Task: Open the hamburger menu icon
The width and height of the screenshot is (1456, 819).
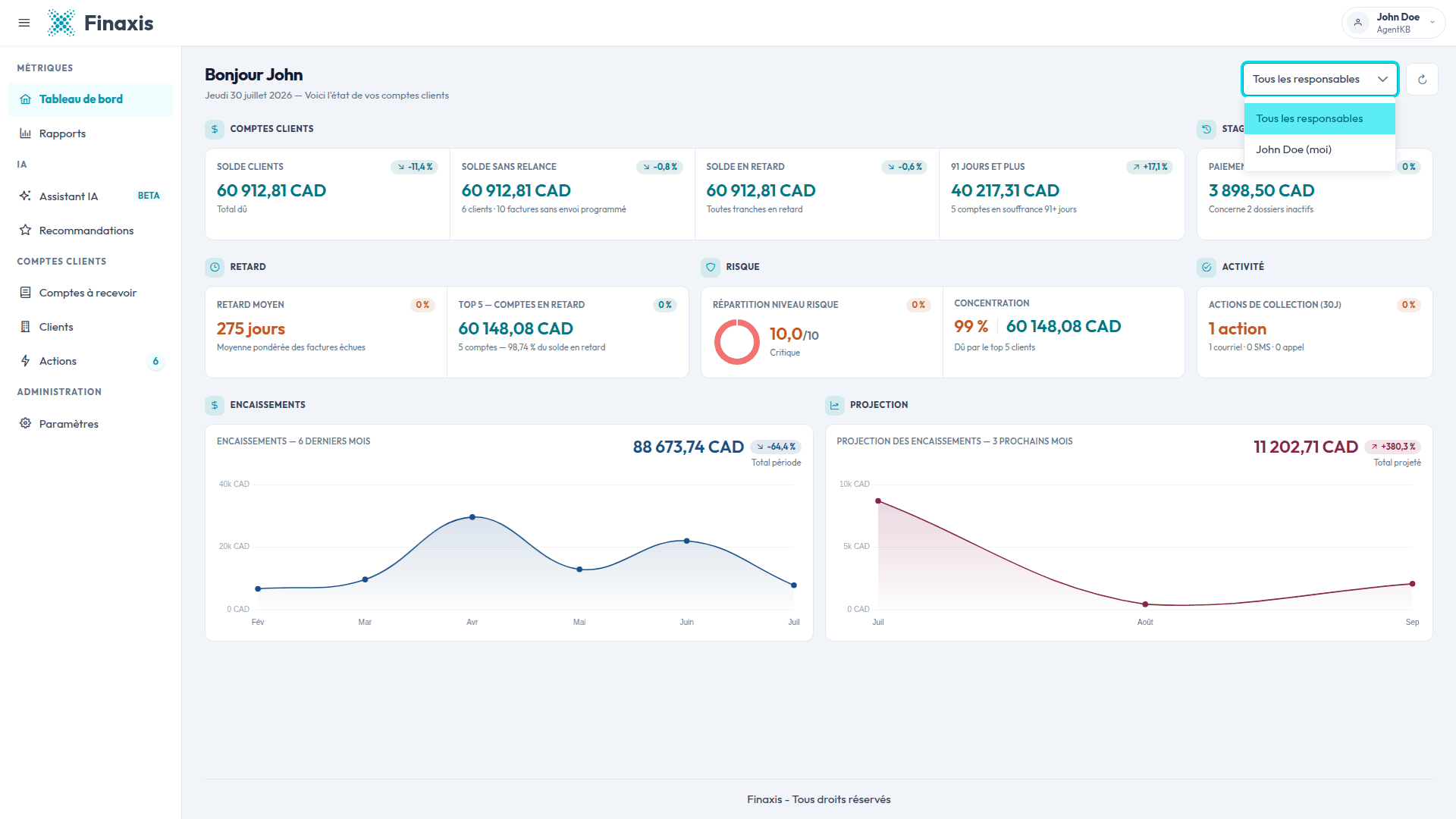Action: click(x=24, y=23)
